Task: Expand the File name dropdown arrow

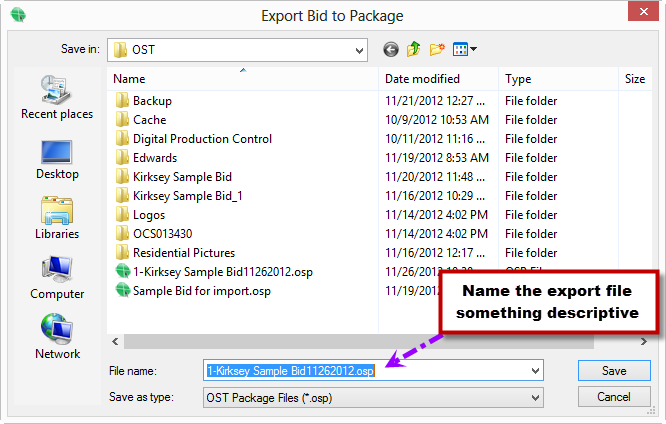Action: pos(536,371)
